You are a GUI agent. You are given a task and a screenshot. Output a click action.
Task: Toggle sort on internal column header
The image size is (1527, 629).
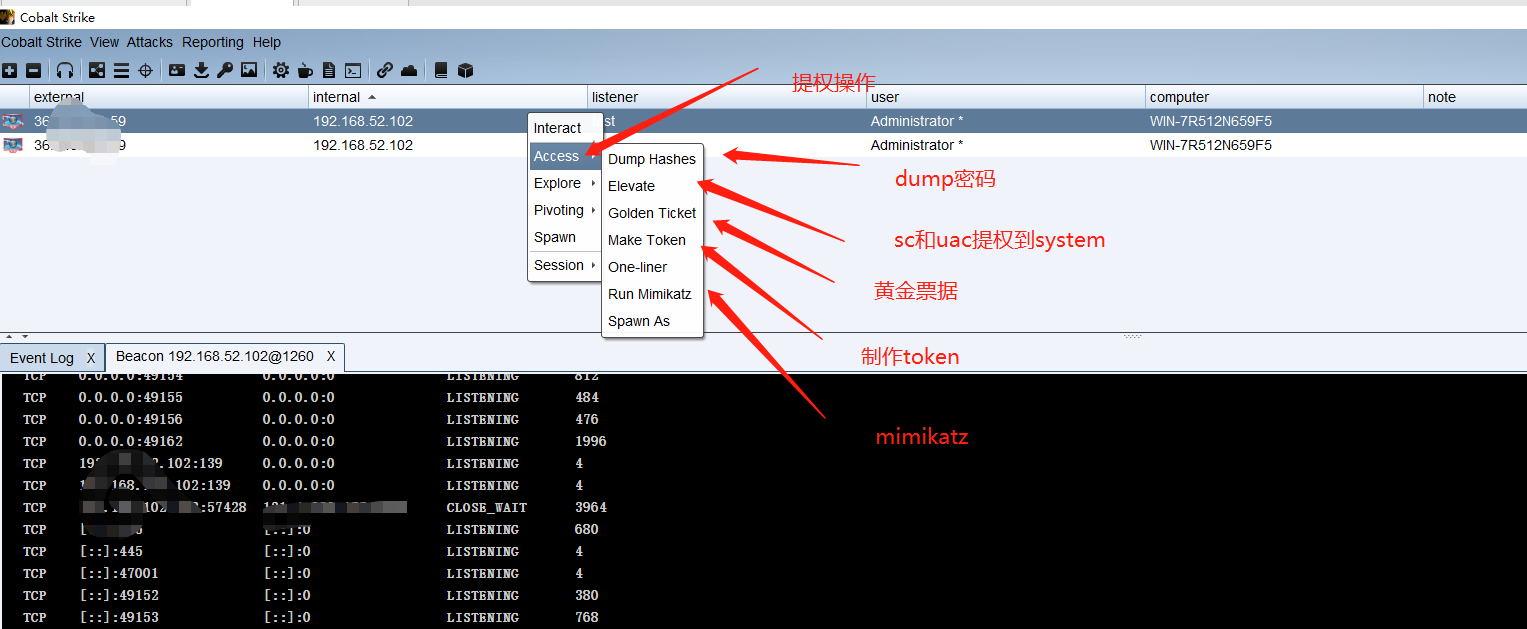click(448, 97)
